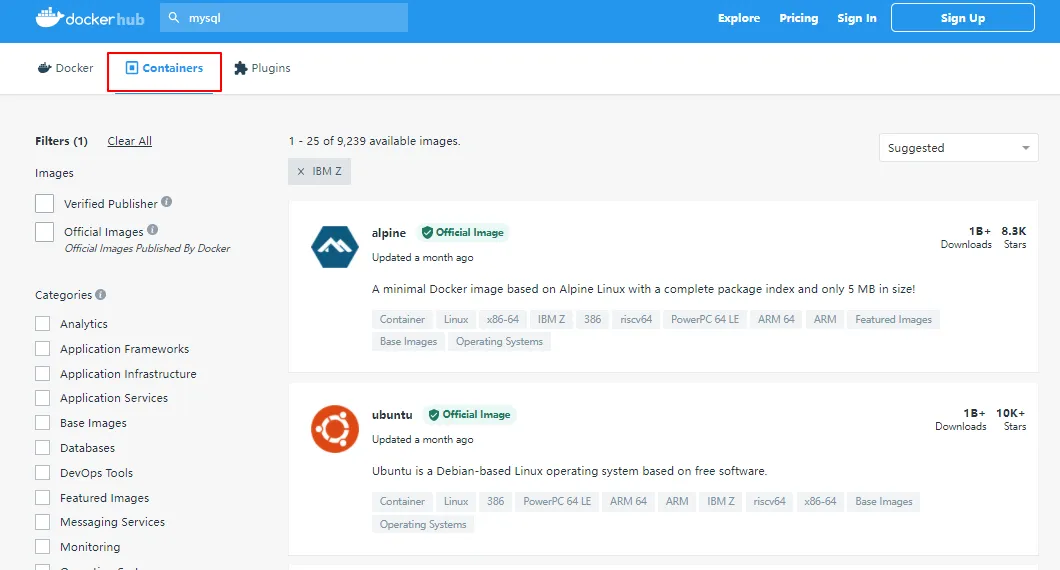1060x570 pixels.
Task: Click alpine's 1B+ Downloads count
Action: [x=966, y=237]
